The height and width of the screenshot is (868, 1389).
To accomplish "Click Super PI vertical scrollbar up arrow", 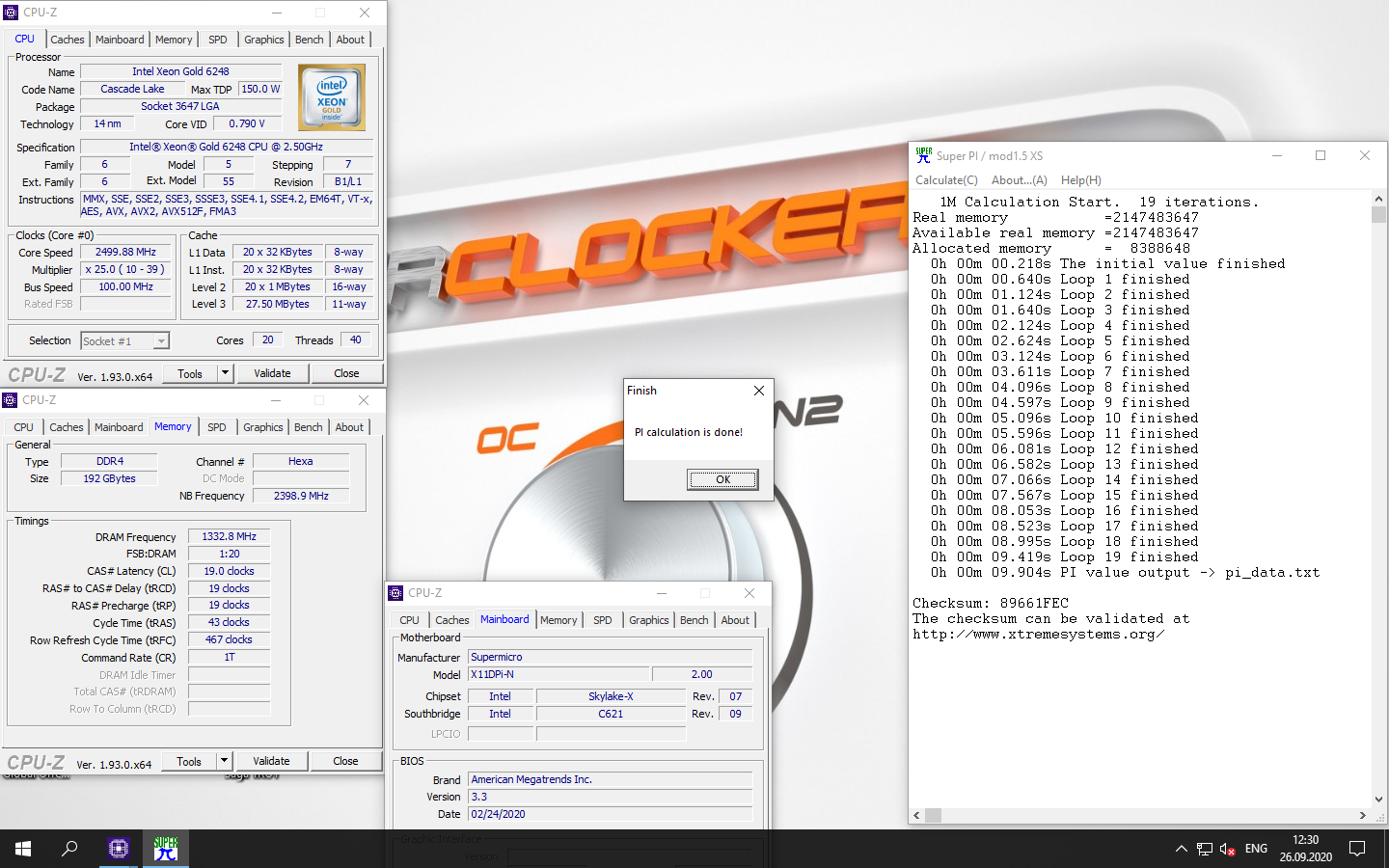I will (1378, 199).
